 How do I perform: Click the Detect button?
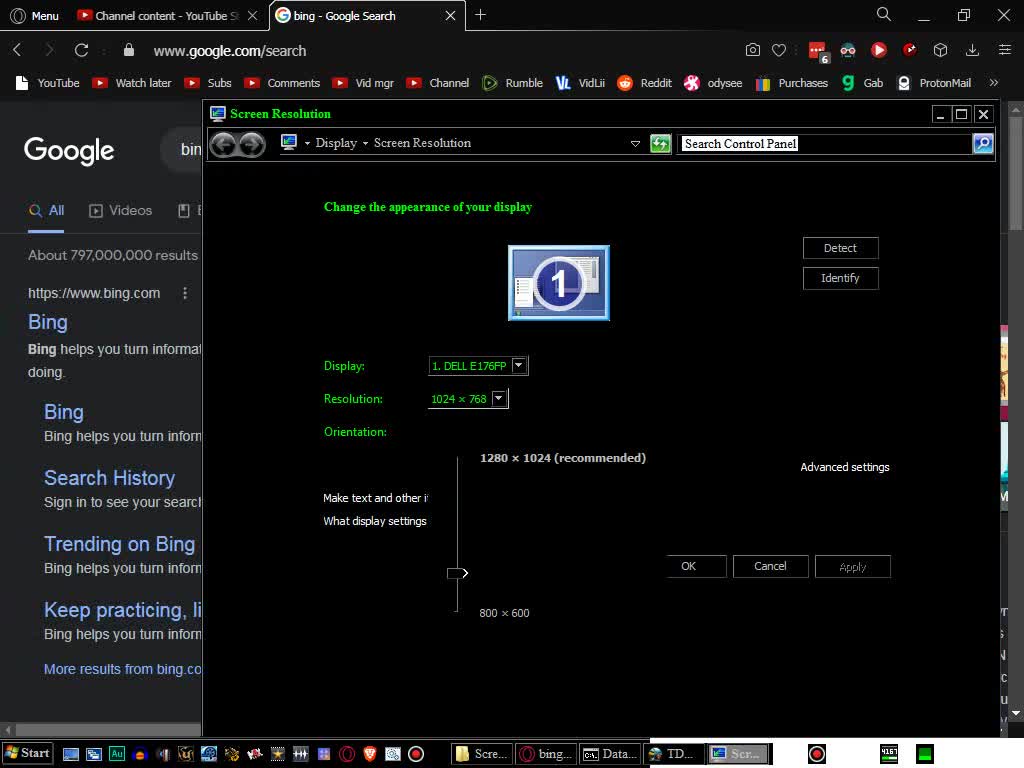click(x=840, y=247)
